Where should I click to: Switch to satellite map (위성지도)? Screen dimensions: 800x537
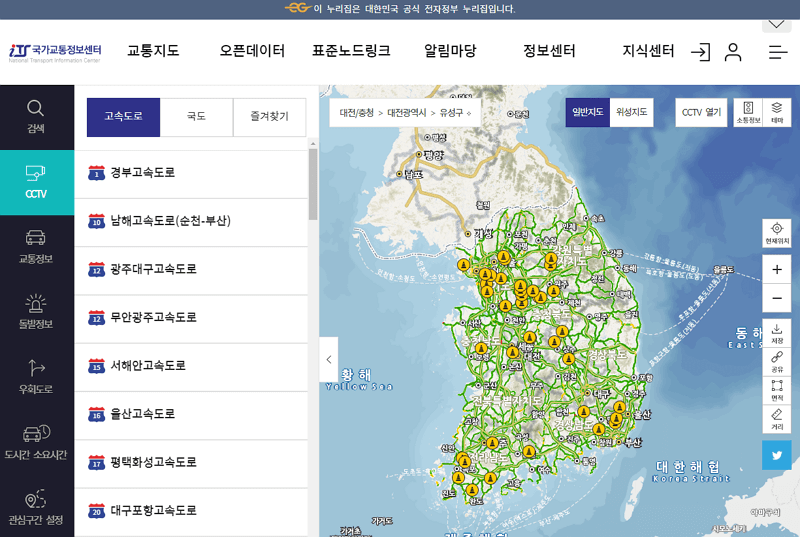[632, 112]
